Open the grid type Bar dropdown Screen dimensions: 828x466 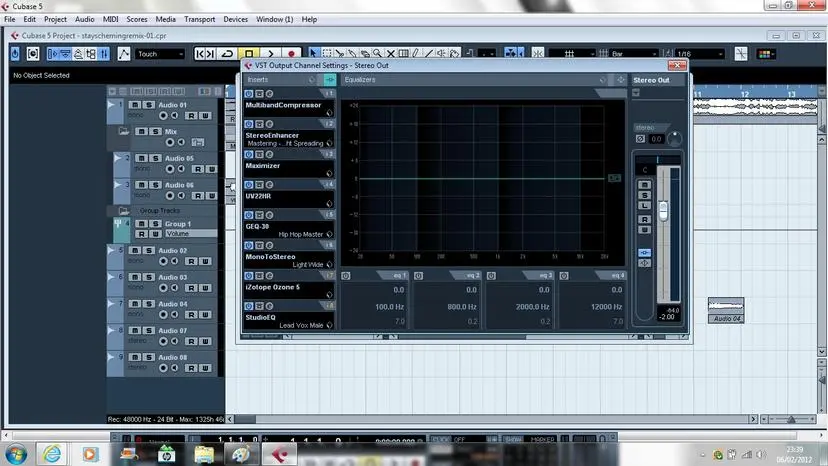point(633,54)
